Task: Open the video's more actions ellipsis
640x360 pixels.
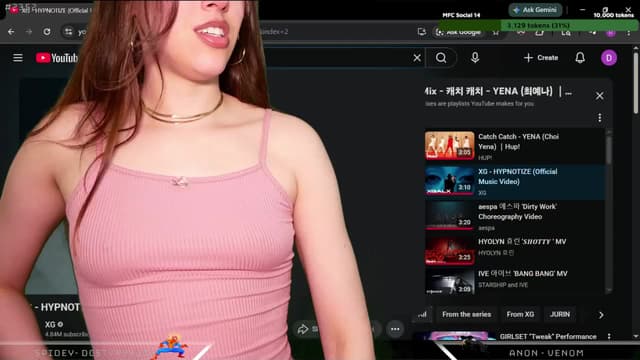Action: (x=395, y=329)
